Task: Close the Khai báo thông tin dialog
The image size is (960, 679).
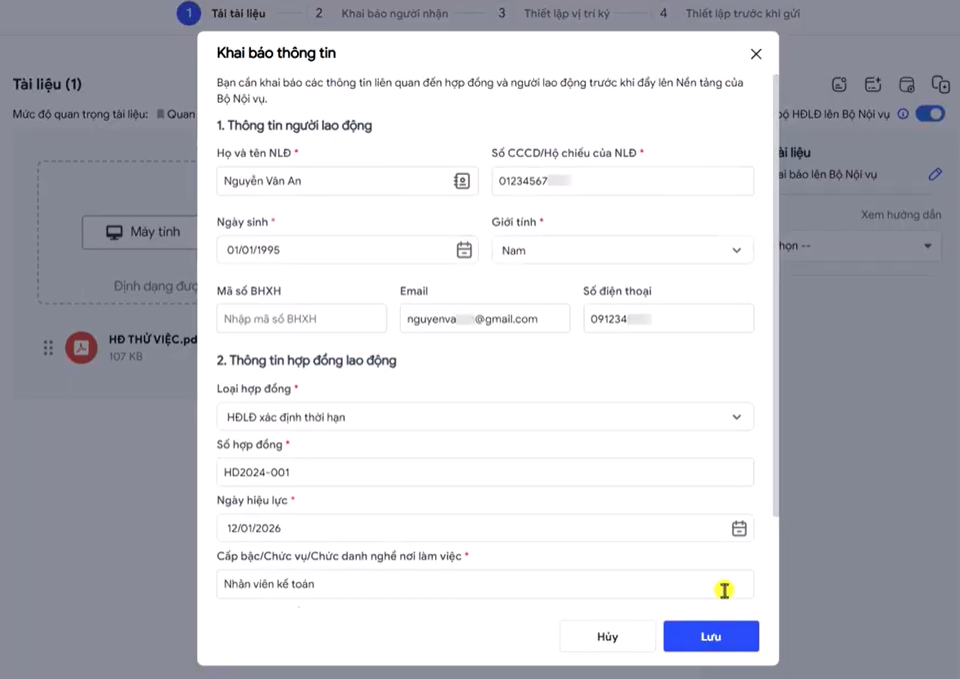Action: 756,54
